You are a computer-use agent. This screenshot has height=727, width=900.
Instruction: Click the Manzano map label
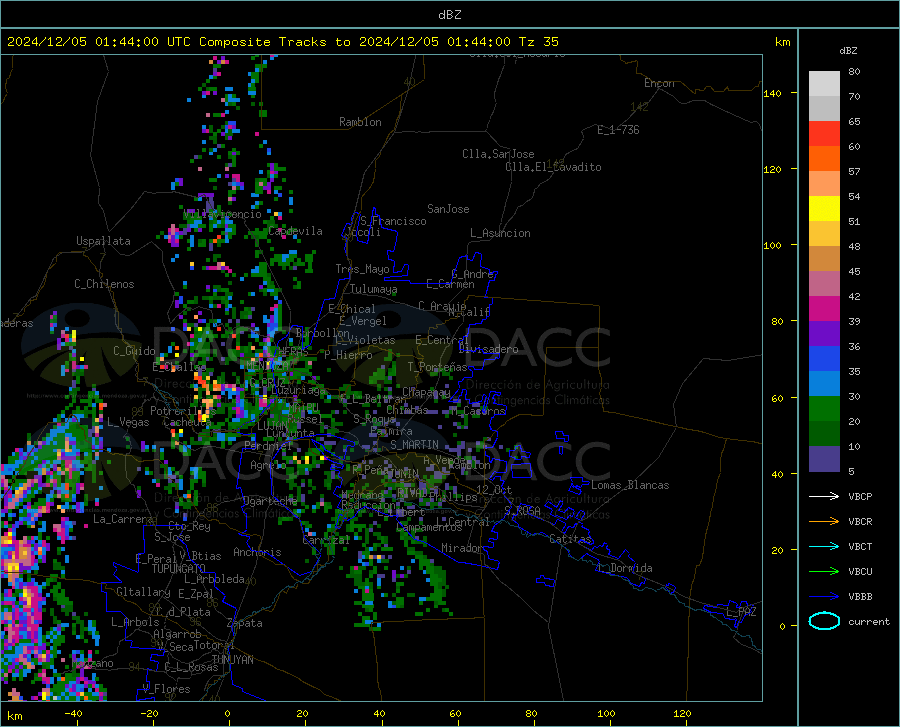point(92,663)
